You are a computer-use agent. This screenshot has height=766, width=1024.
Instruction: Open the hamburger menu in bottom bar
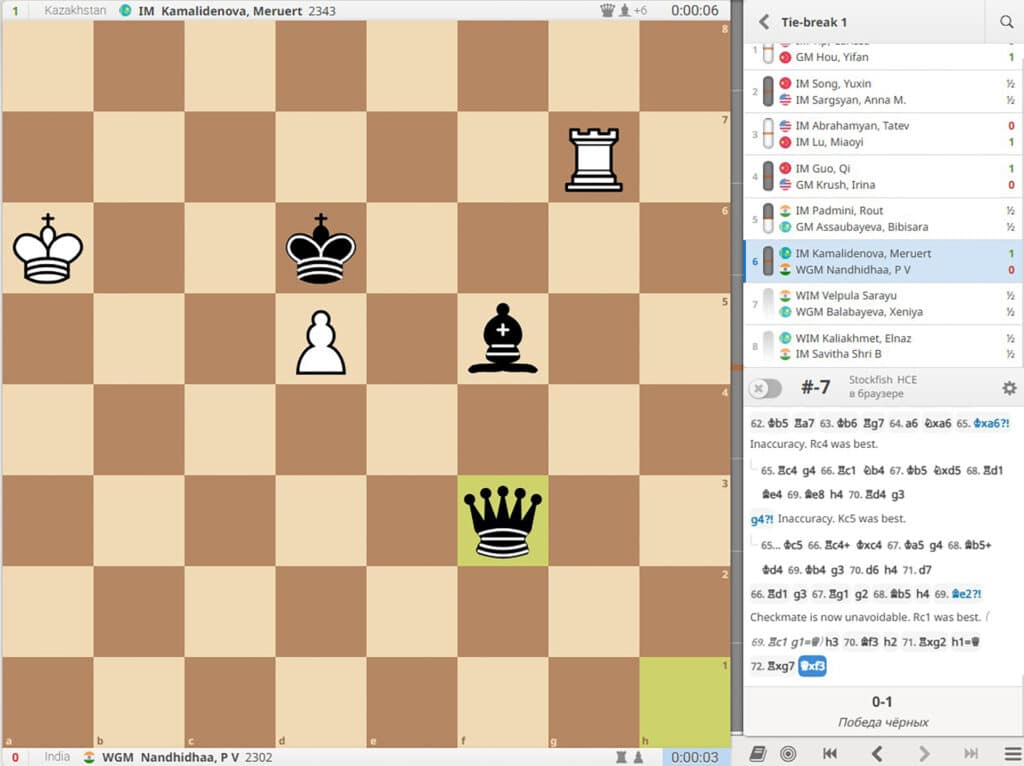[1011, 753]
